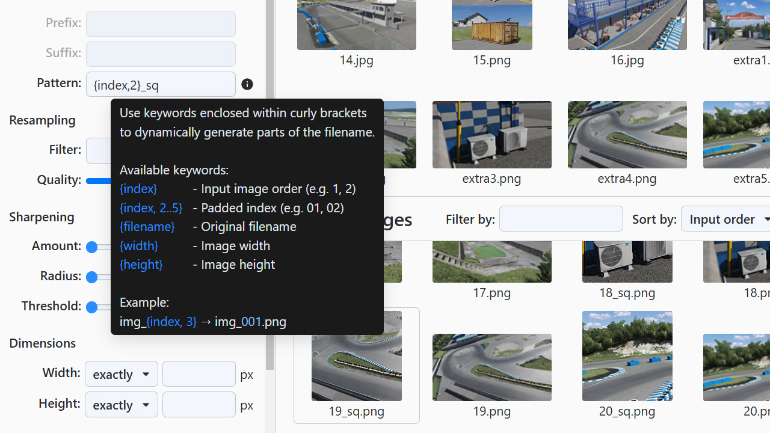Click the Sharpening section heading
This screenshot has height=433, width=770.
point(42,217)
